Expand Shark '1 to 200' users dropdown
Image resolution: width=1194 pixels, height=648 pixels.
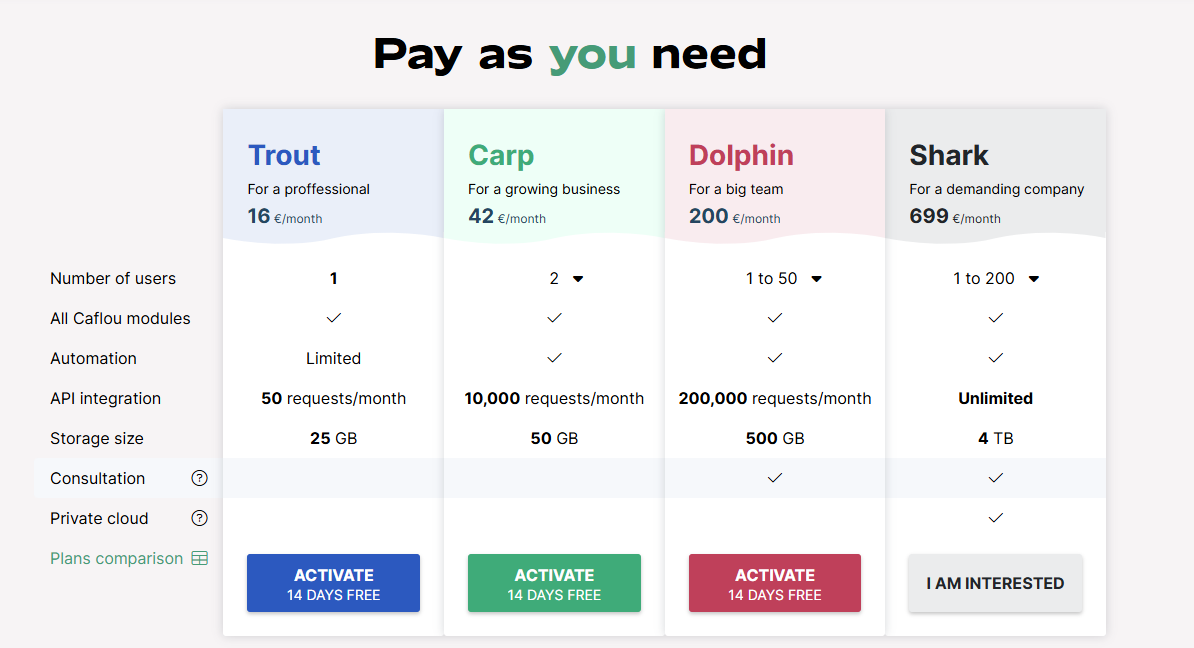pos(996,279)
